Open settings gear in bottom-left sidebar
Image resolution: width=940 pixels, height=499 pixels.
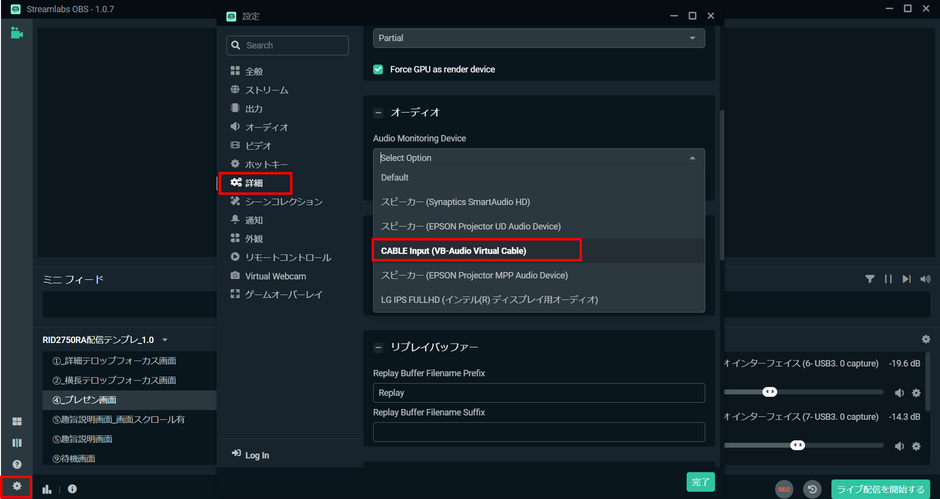coord(17,486)
